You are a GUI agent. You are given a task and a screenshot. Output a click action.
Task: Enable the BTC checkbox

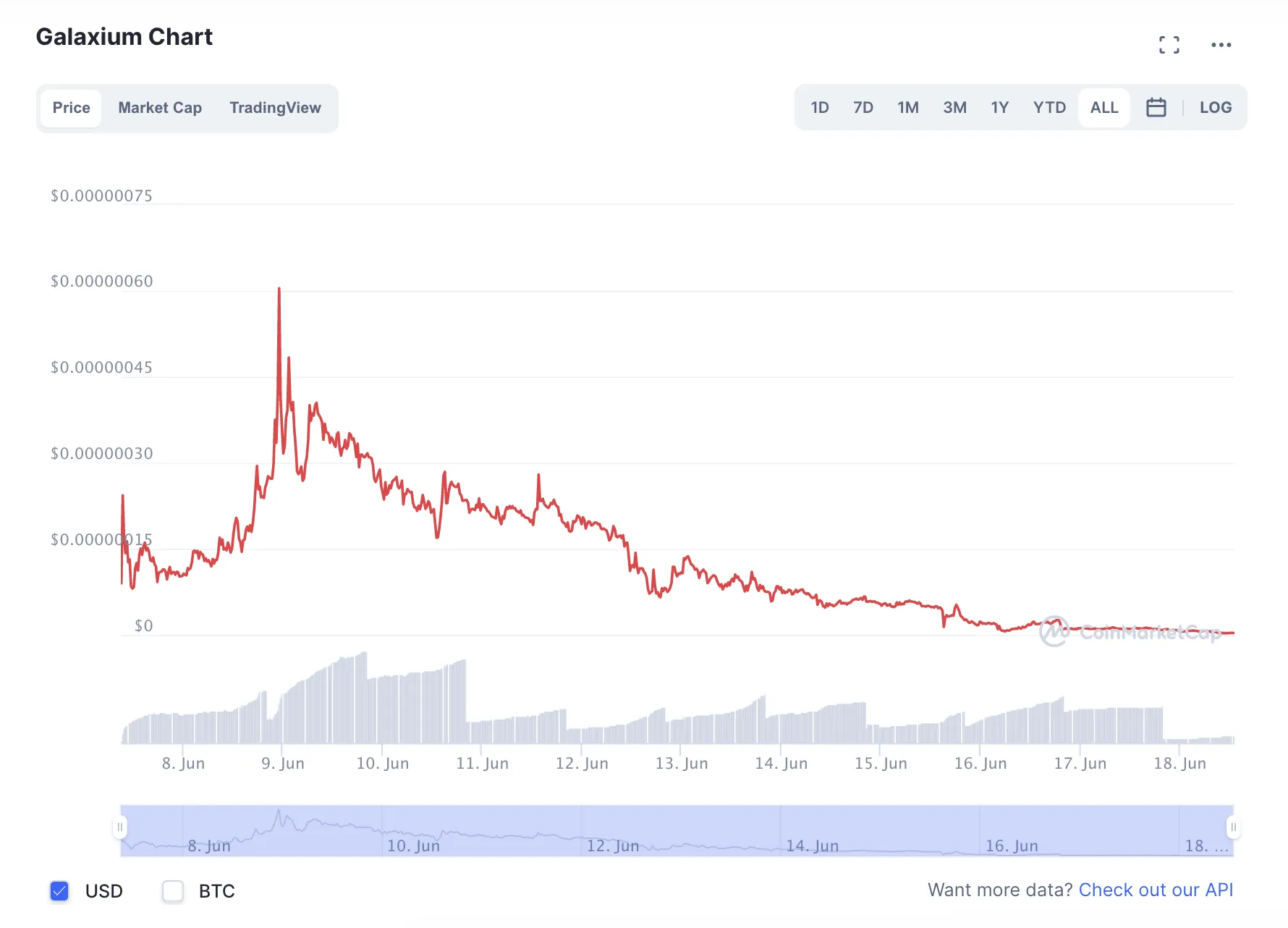pyautogui.click(x=173, y=891)
